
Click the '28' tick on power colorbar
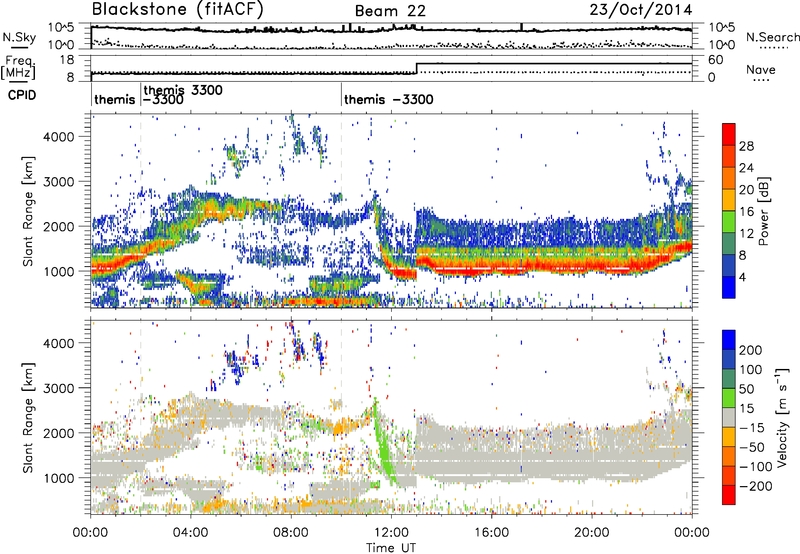[746, 146]
